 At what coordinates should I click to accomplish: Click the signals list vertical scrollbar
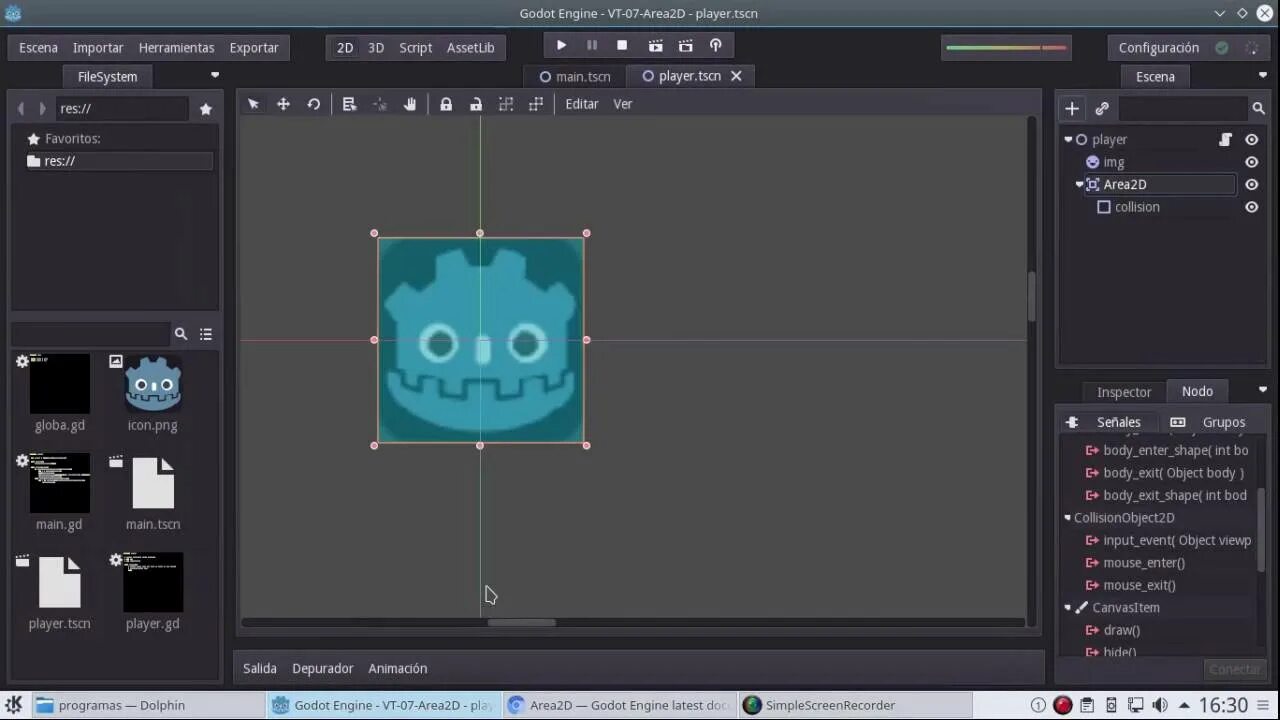pos(1262,530)
